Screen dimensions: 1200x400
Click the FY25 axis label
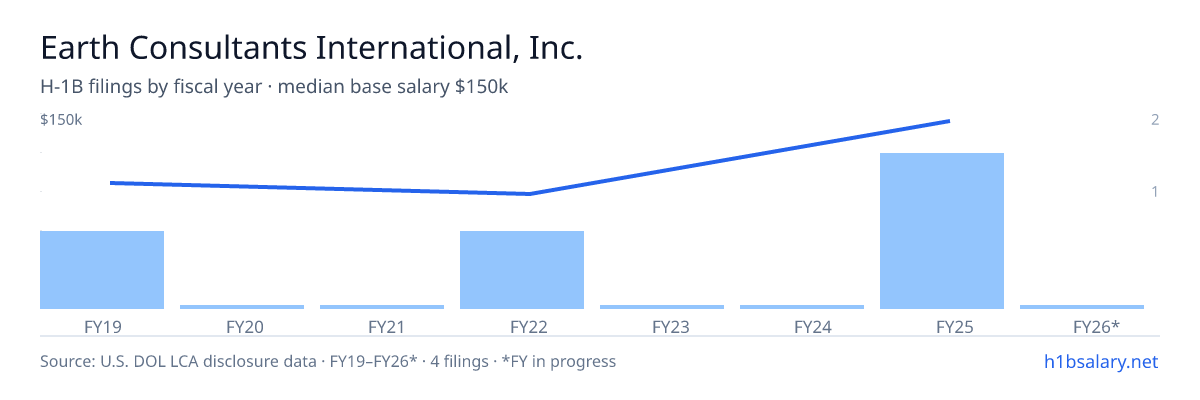tap(942, 326)
